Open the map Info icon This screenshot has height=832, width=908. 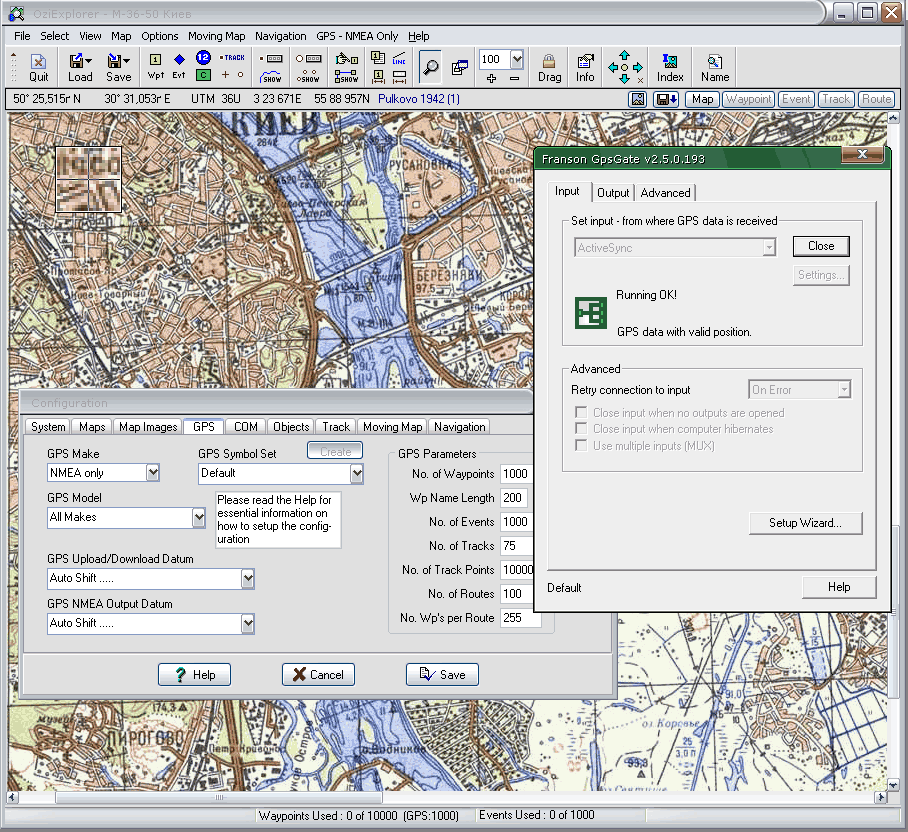pyautogui.click(x=585, y=67)
